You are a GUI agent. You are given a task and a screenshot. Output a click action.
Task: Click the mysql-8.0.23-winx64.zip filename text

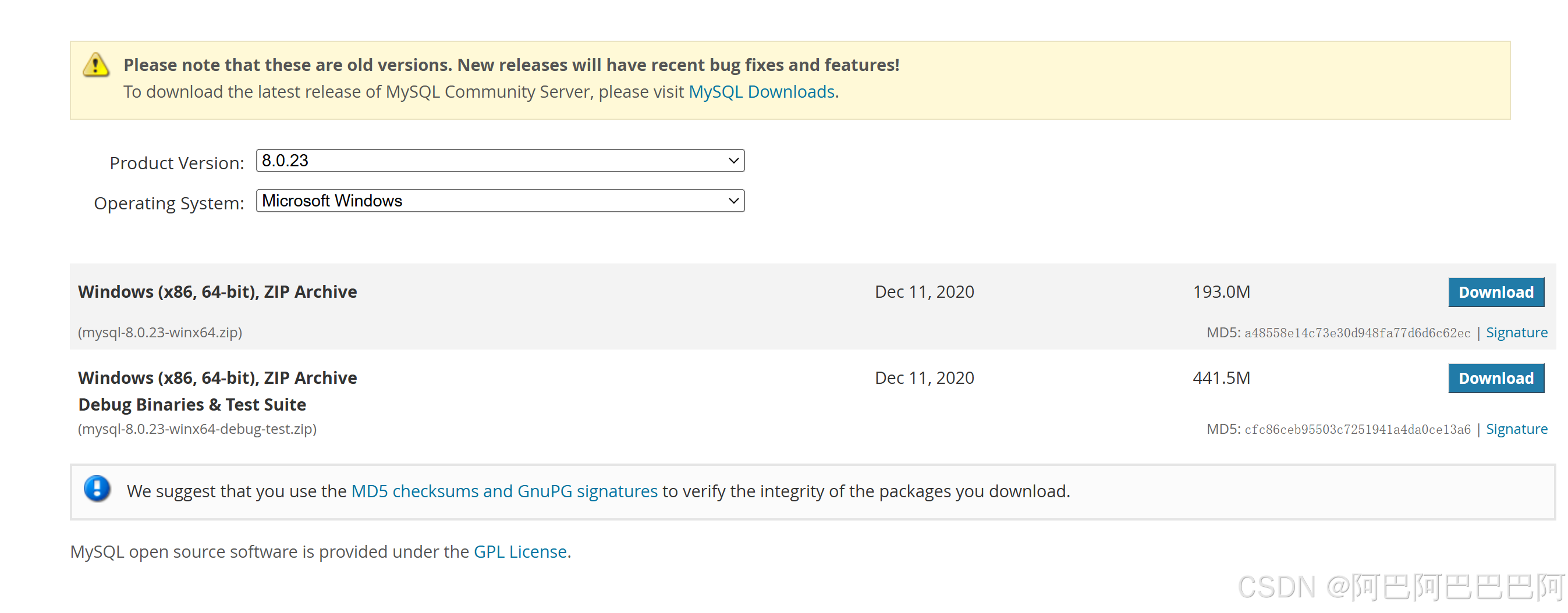[159, 332]
